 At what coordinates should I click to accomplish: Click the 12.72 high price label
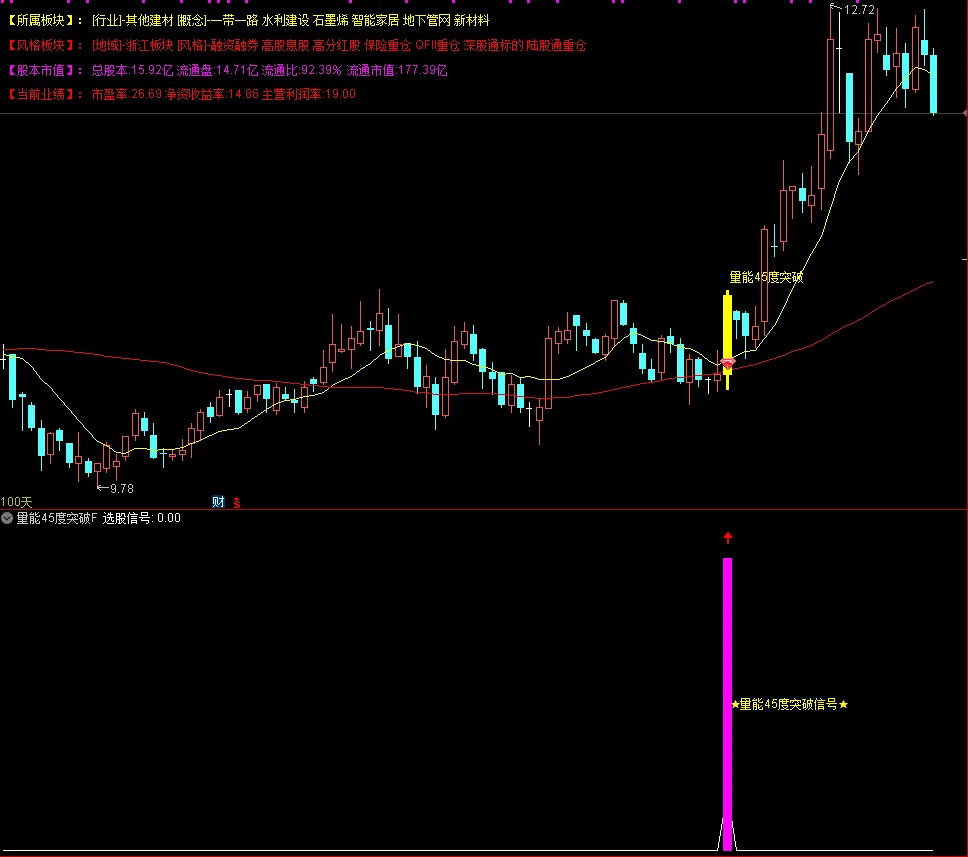pos(859,10)
